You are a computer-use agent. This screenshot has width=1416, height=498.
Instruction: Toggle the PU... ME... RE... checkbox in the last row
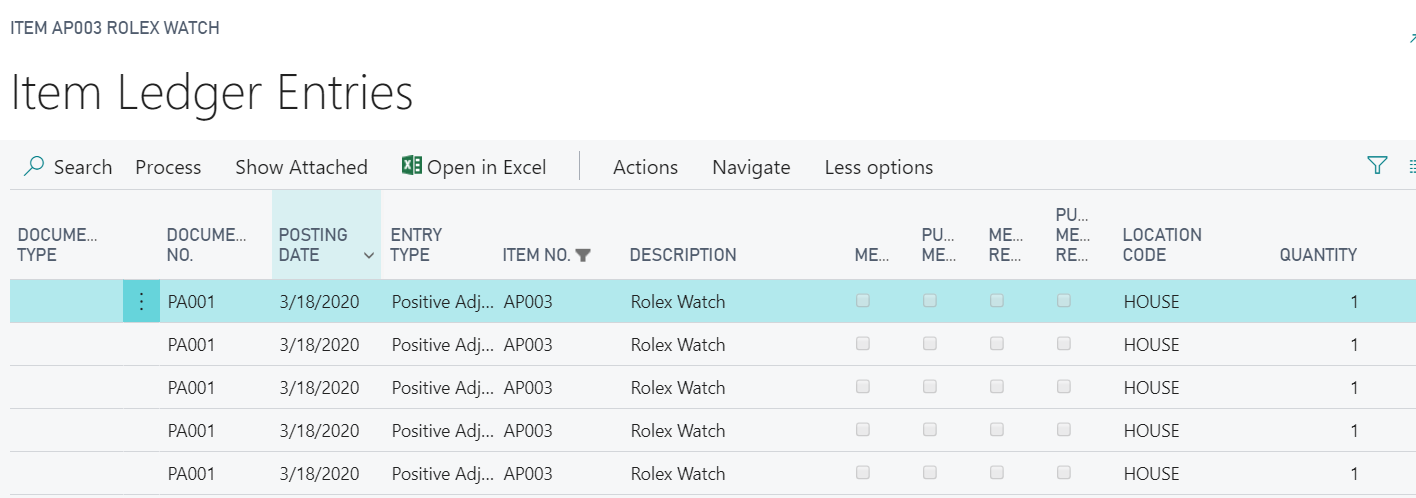point(1064,472)
